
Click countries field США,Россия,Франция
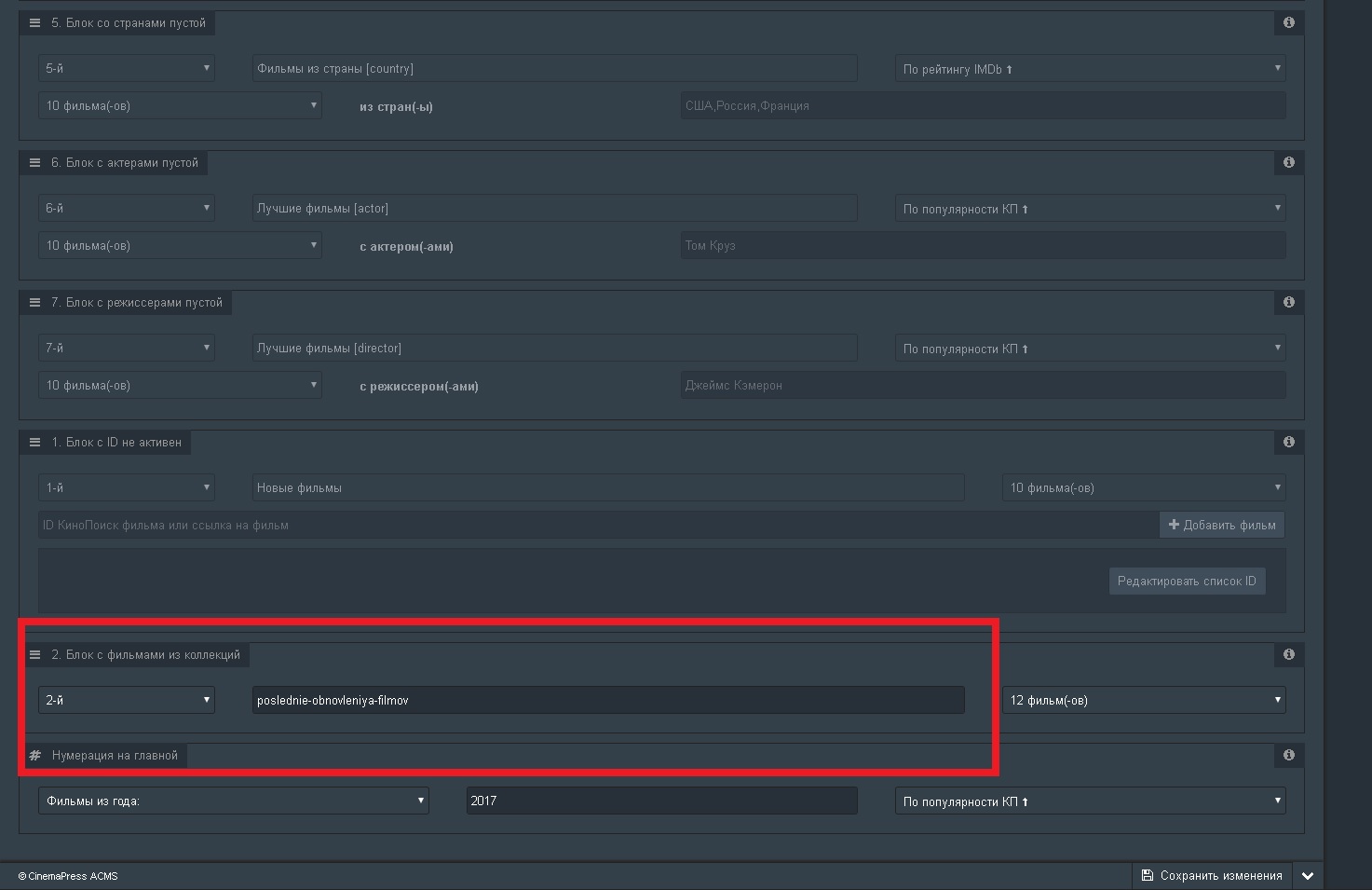[x=984, y=105]
